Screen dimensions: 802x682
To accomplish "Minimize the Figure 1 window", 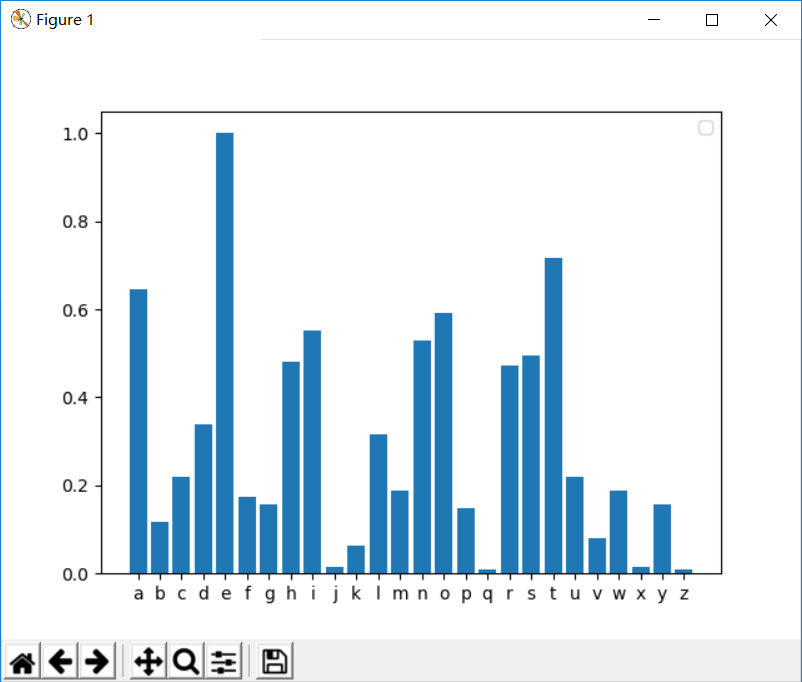I will coord(654,20).
